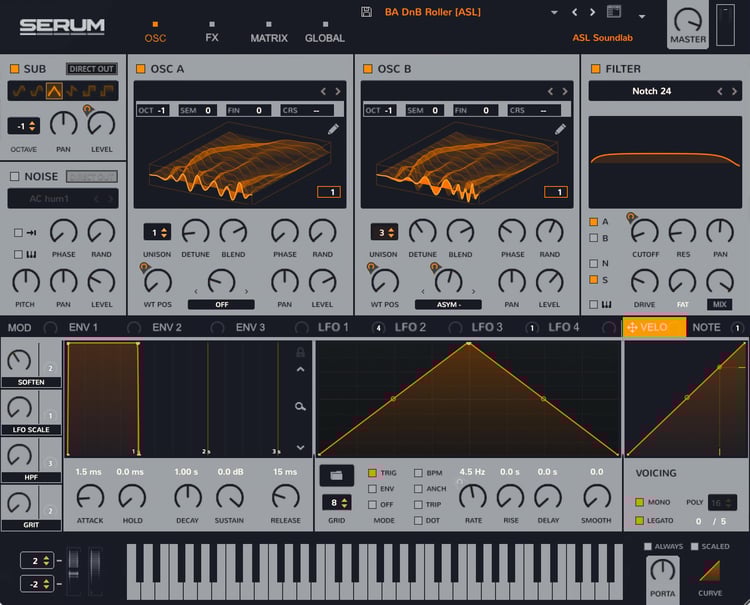Click the filter RES knob

point(683,232)
